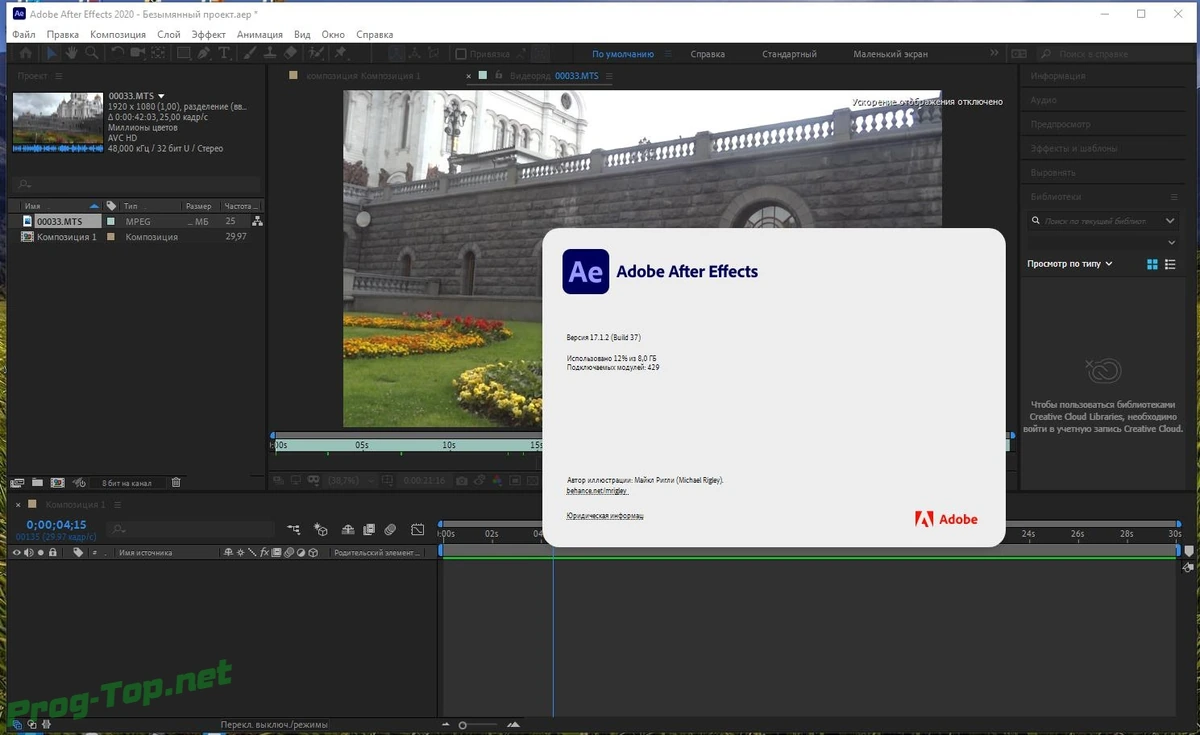The width and height of the screenshot is (1200, 735).
Task: Open the Файл menu
Action: point(23,34)
